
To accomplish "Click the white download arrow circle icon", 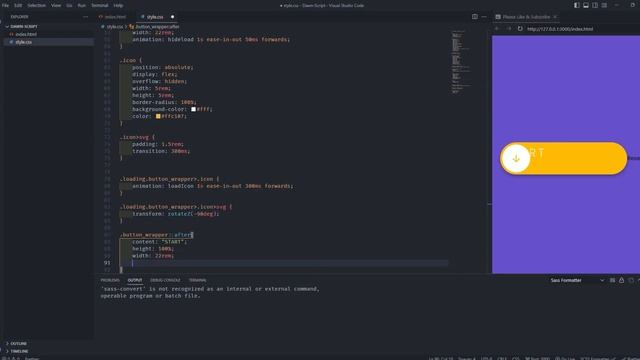I will (x=516, y=158).
